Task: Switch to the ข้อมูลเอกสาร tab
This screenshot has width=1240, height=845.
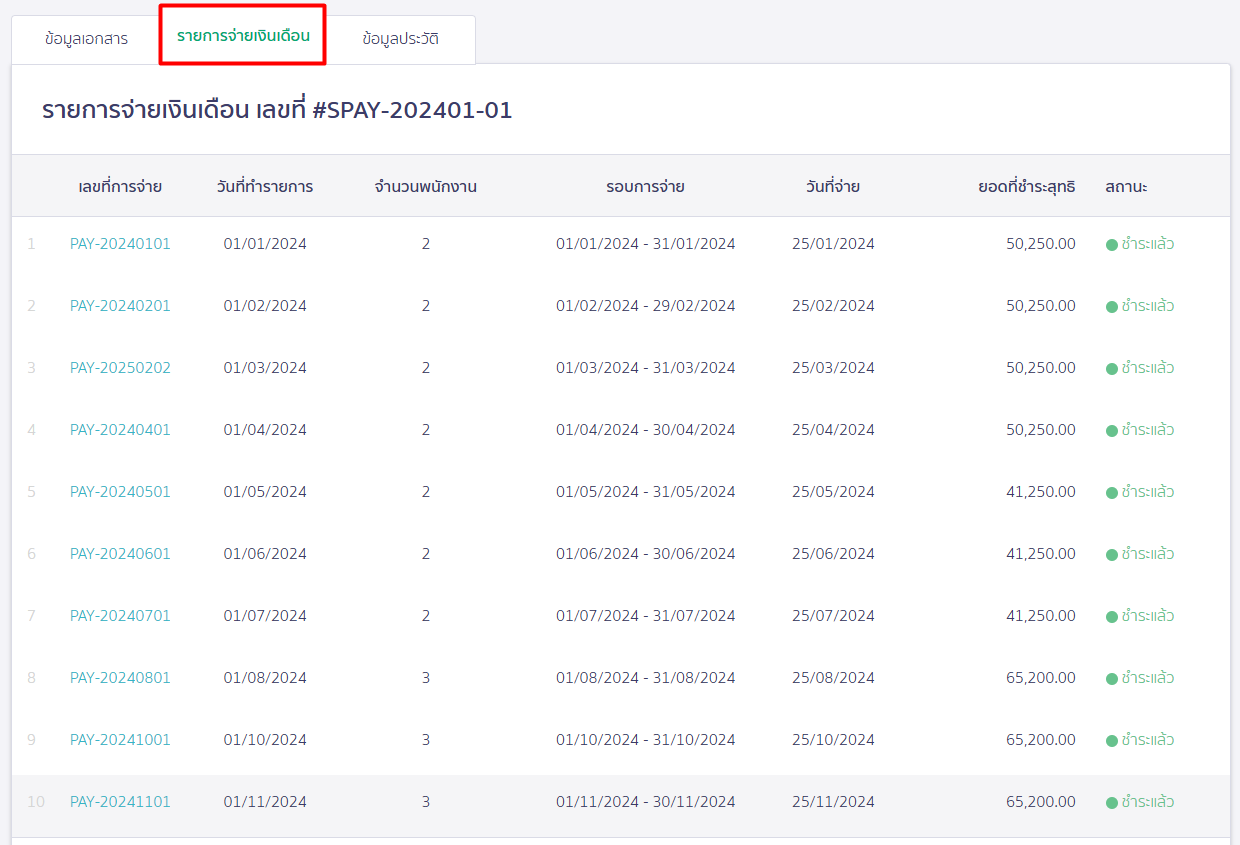Action: pos(85,39)
